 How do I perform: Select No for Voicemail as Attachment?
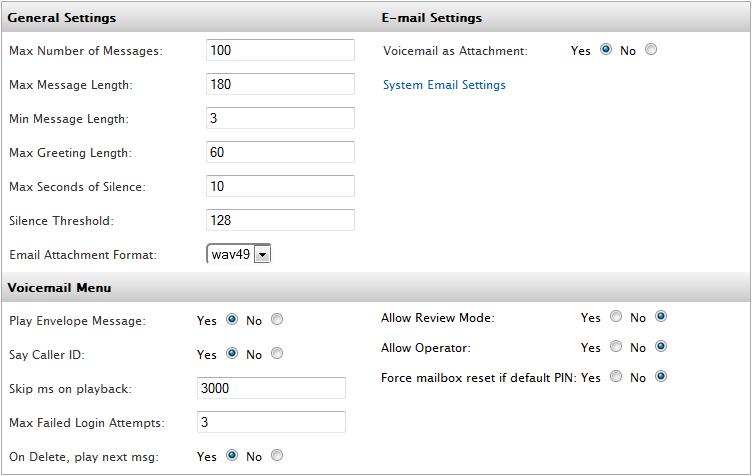point(651,49)
